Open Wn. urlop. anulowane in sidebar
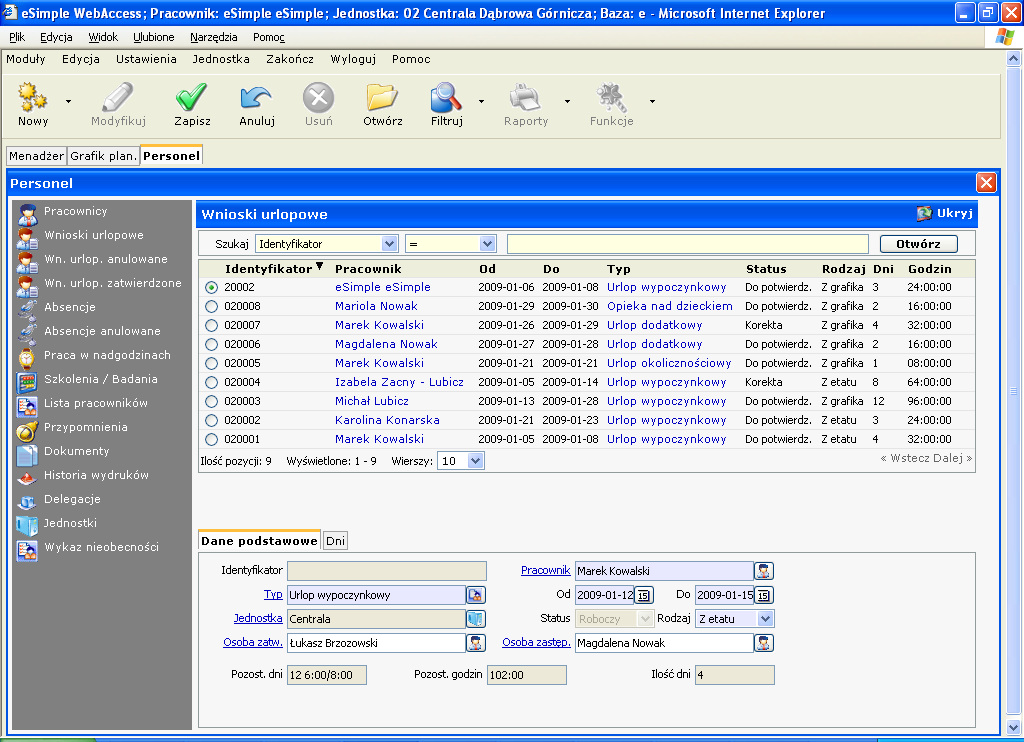Image resolution: width=1024 pixels, height=742 pixels. (x=106, y=259)
